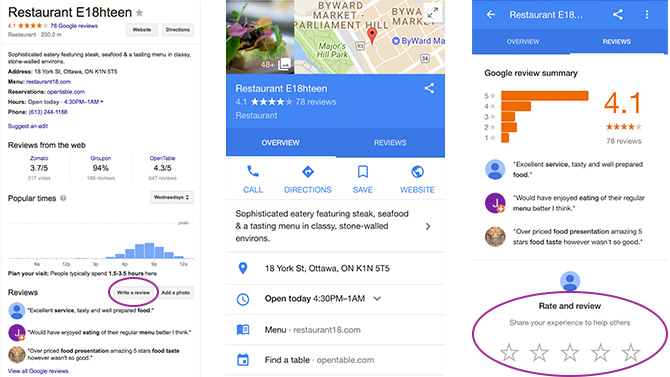
Task: Open the Website button in desktop panel
Action: (x=142, y=29)
